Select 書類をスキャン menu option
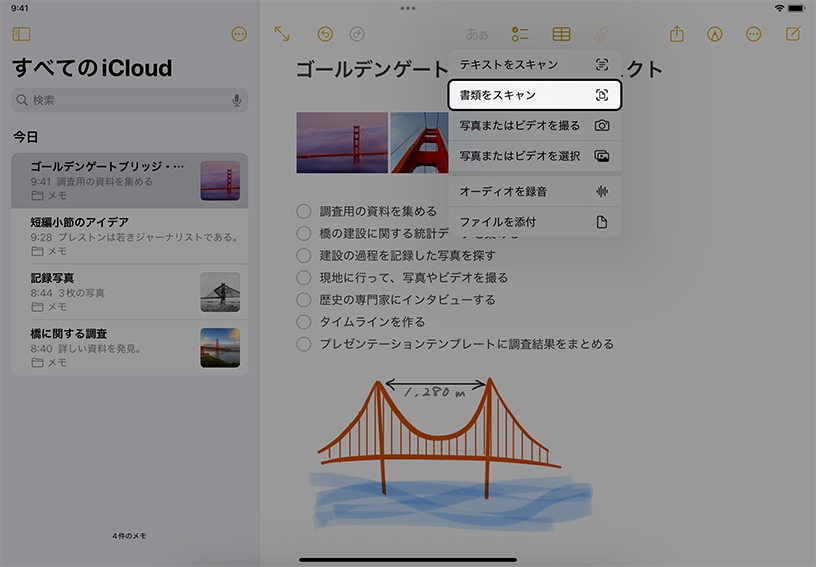This screenshot has width=816, height=567. [534, 95]
